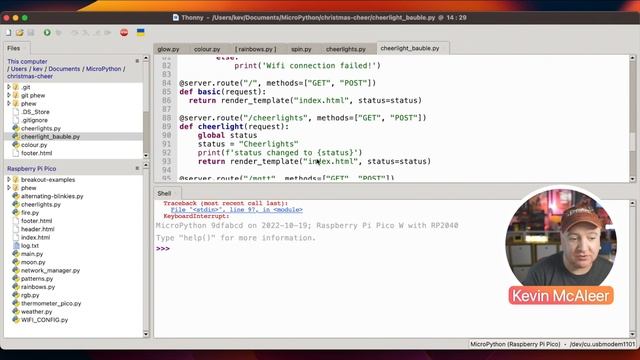Expand the .git folder
This screenshot has width=640, height=360.
(x=9, y=87)
